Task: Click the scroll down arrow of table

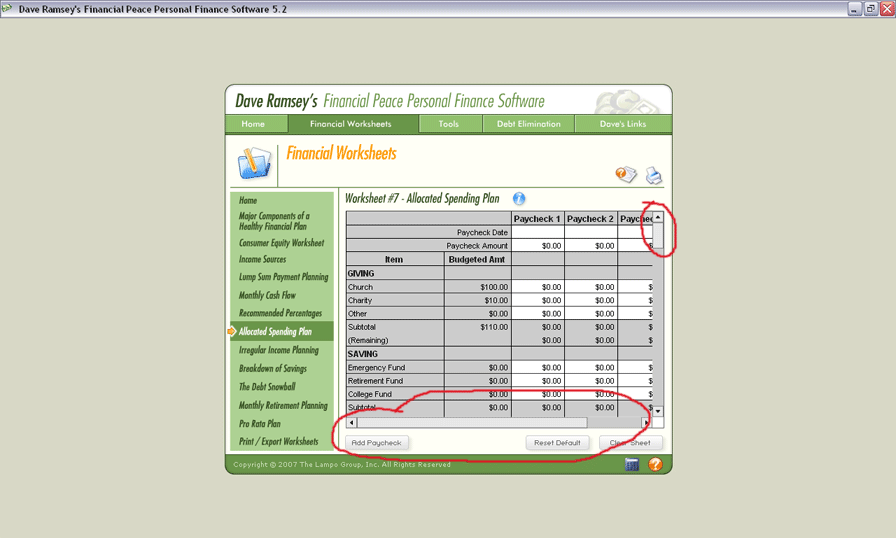Action: coord(658,411)
